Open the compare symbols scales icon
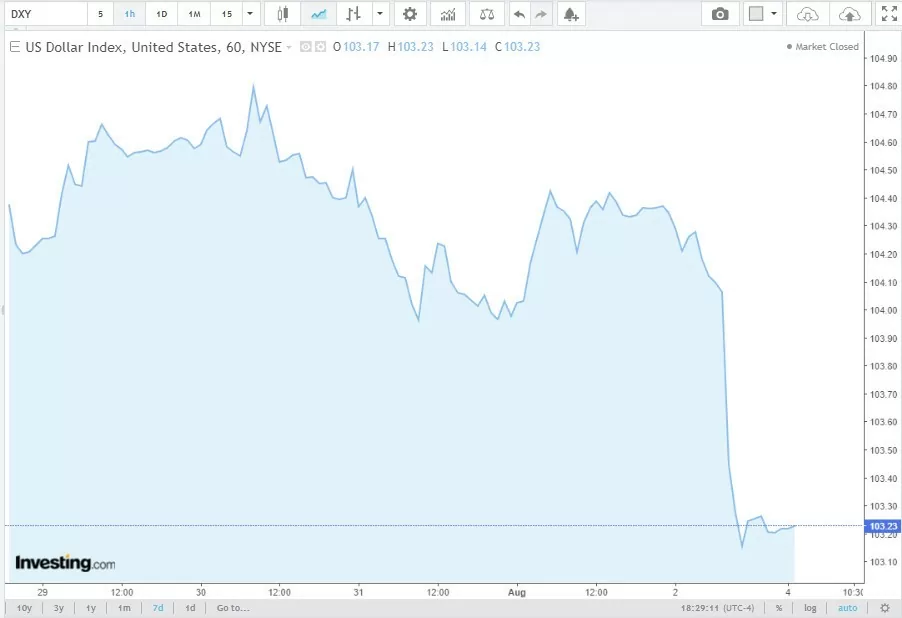Viewport: 902px width, 618px height. [x=486, y=14]
